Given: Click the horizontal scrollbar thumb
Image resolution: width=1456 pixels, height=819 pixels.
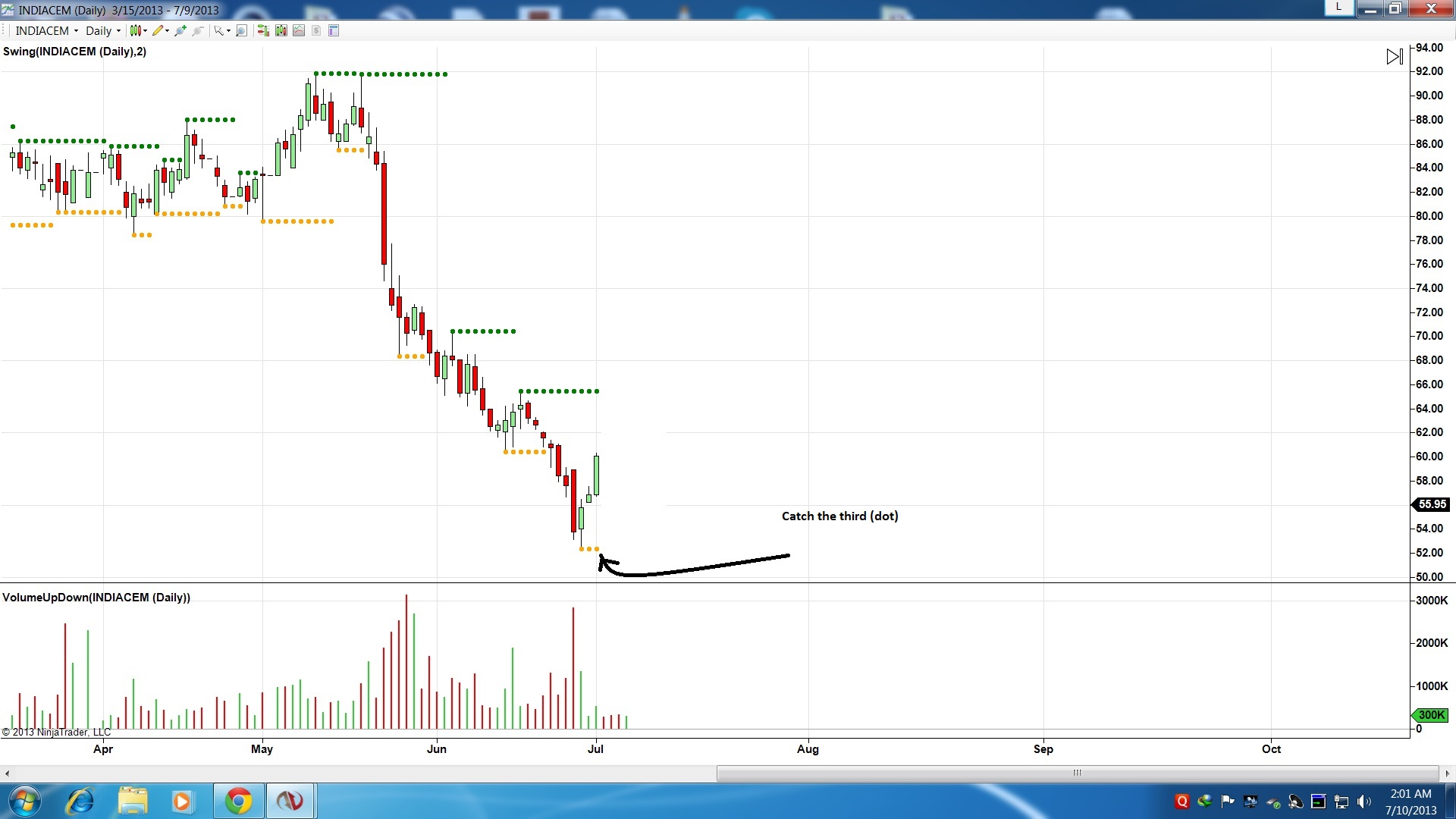Looking at the screenshot, I should pyautogui.click(x=1077, y=773).
